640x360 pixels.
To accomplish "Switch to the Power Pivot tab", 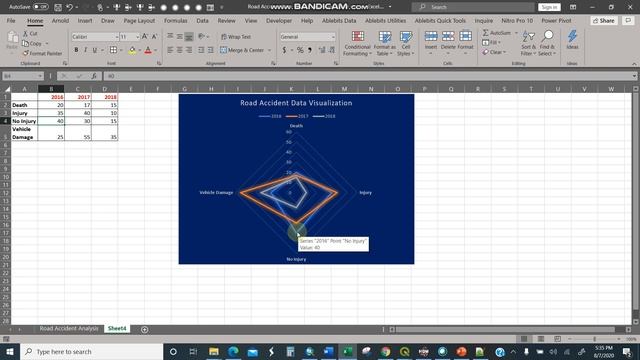I will [x=556, y=20].
